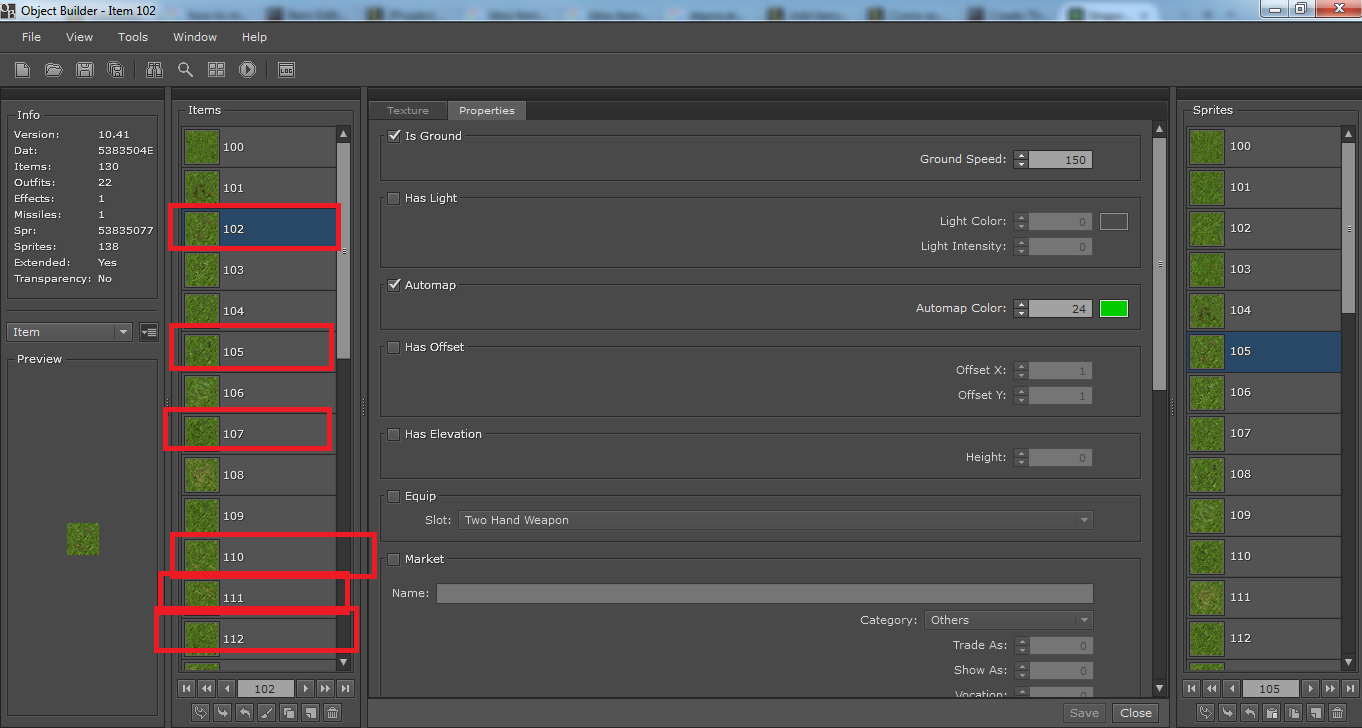The image size is (1362, 728).
Task: Open the File menu
Action: (x=32, y=37)
